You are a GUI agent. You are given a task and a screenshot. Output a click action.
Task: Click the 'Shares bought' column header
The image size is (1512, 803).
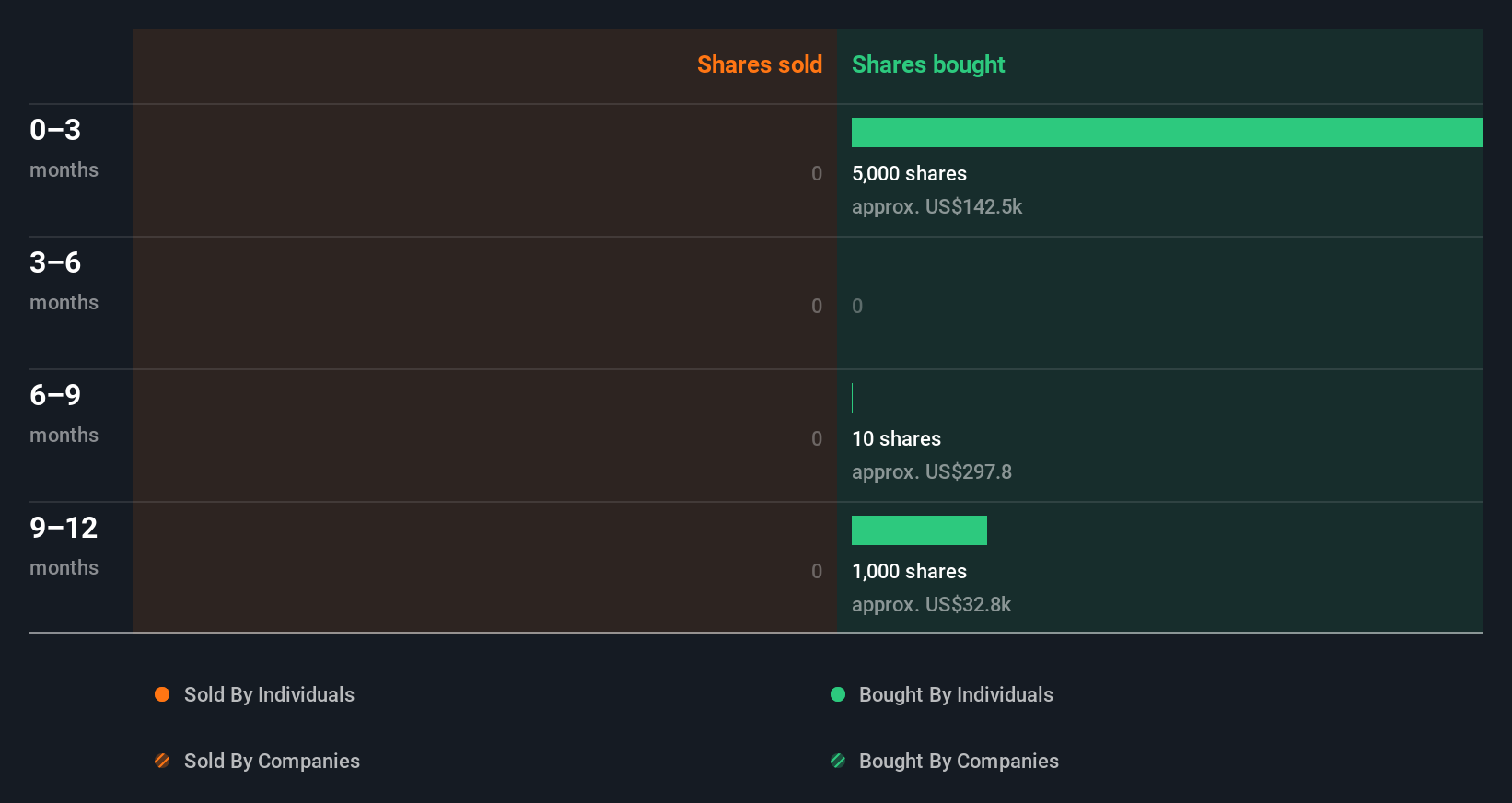(x=928, y=64)
